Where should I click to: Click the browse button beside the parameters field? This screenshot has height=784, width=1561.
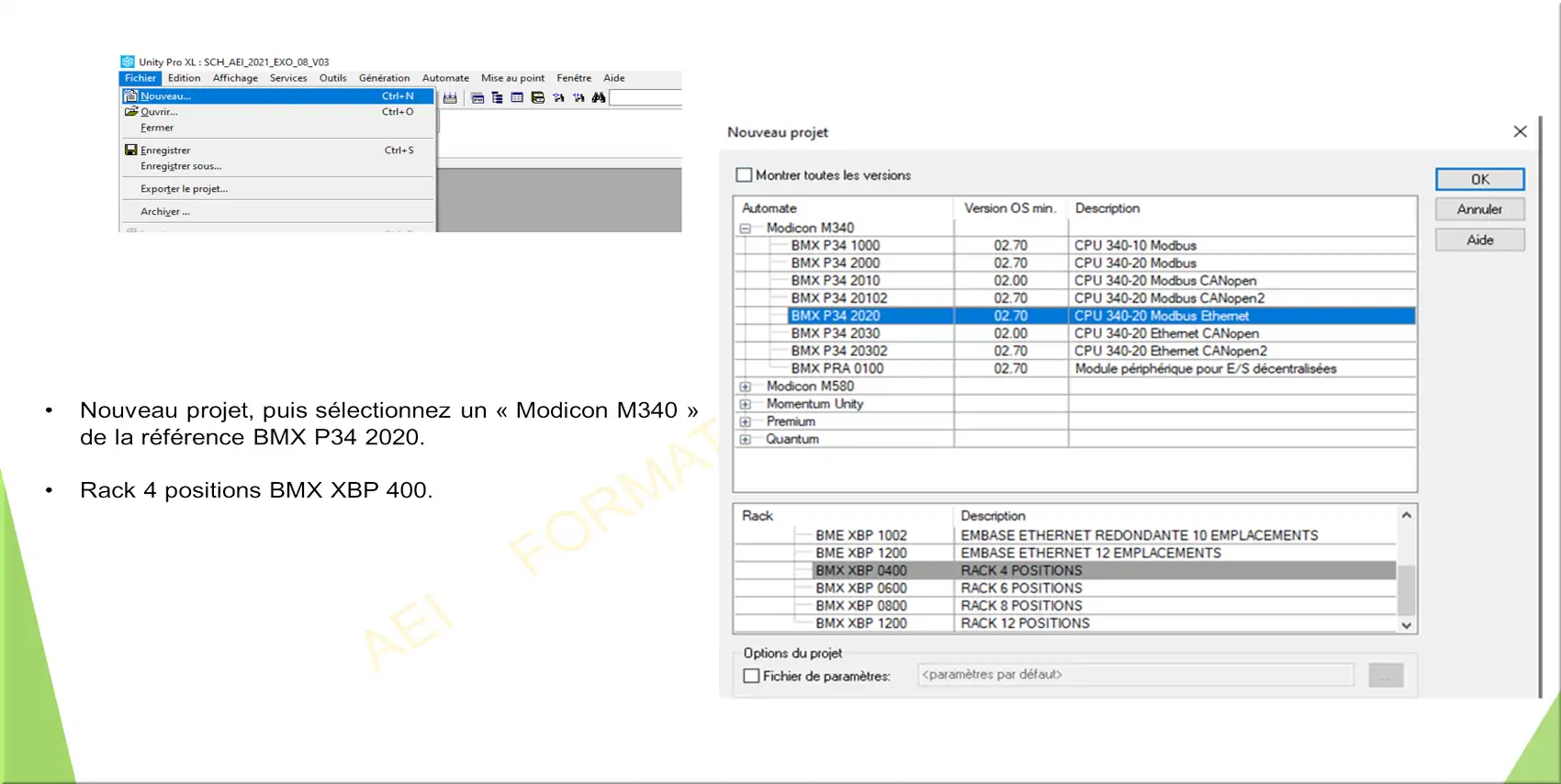[x=1386, y=676]
